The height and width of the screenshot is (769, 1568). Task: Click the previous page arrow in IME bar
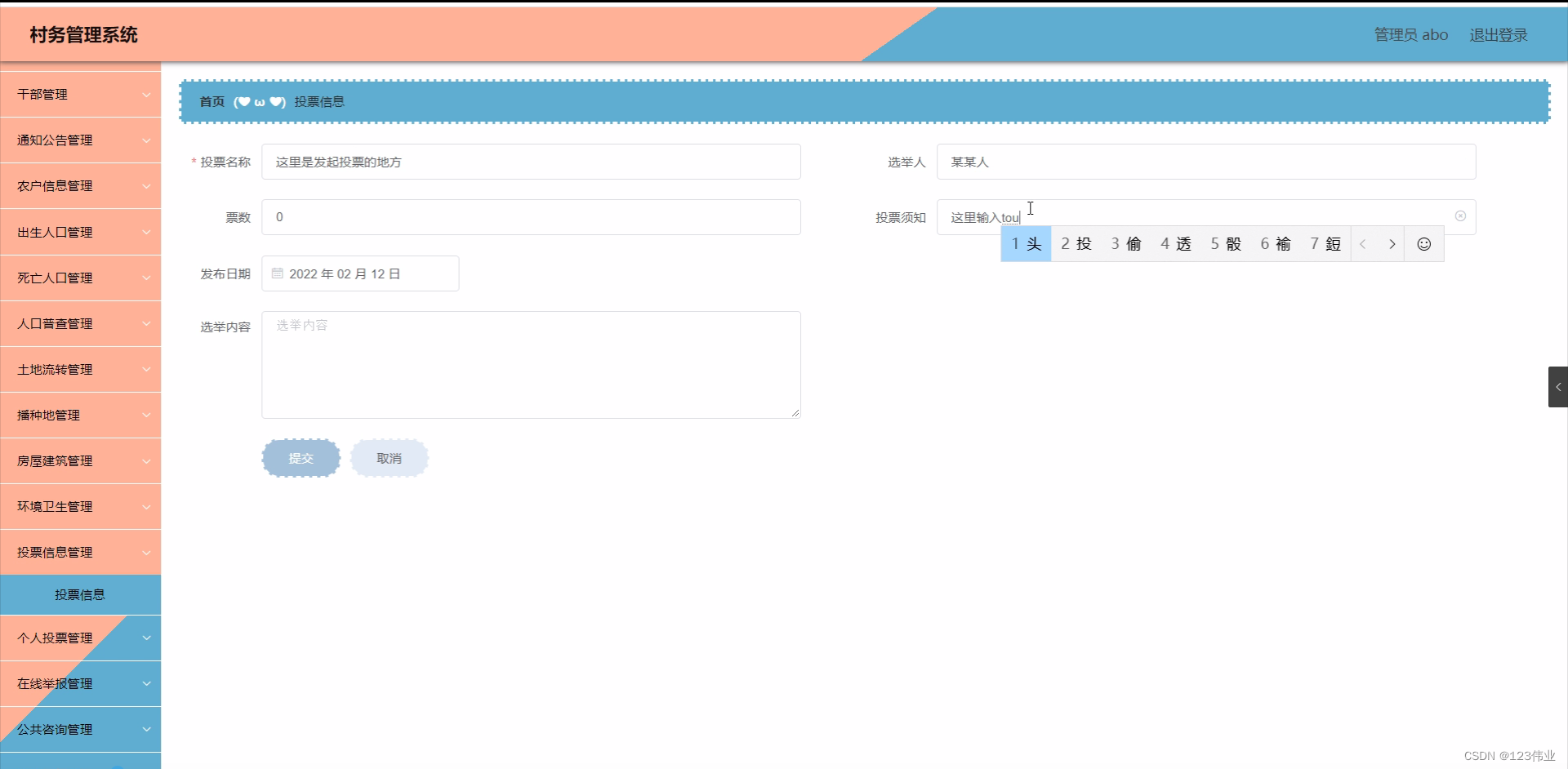coord(1364,243)
